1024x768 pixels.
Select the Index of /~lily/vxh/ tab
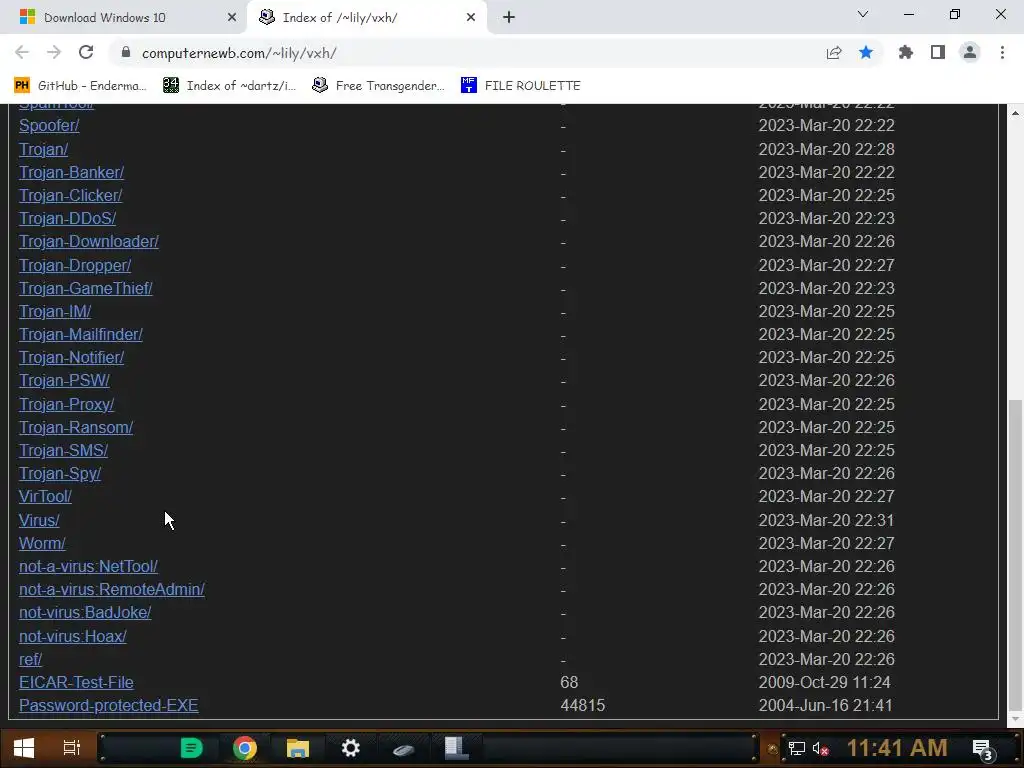(367, 18)
